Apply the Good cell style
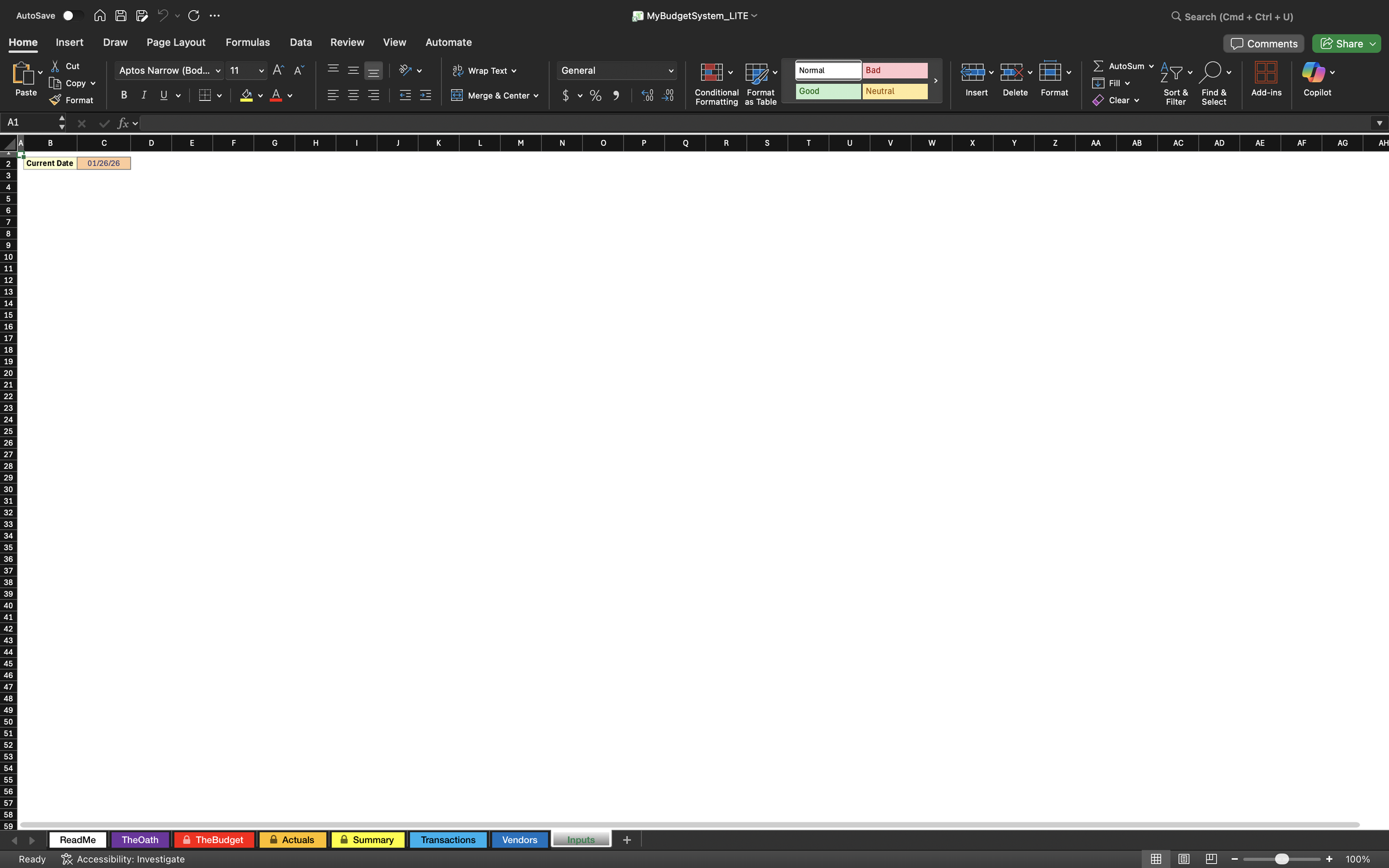 click(827, 91)
